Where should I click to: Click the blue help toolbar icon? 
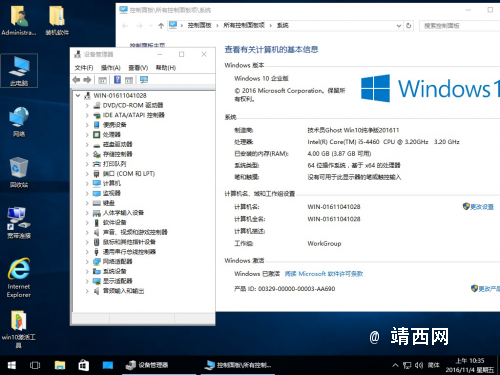tap(117, 80)
